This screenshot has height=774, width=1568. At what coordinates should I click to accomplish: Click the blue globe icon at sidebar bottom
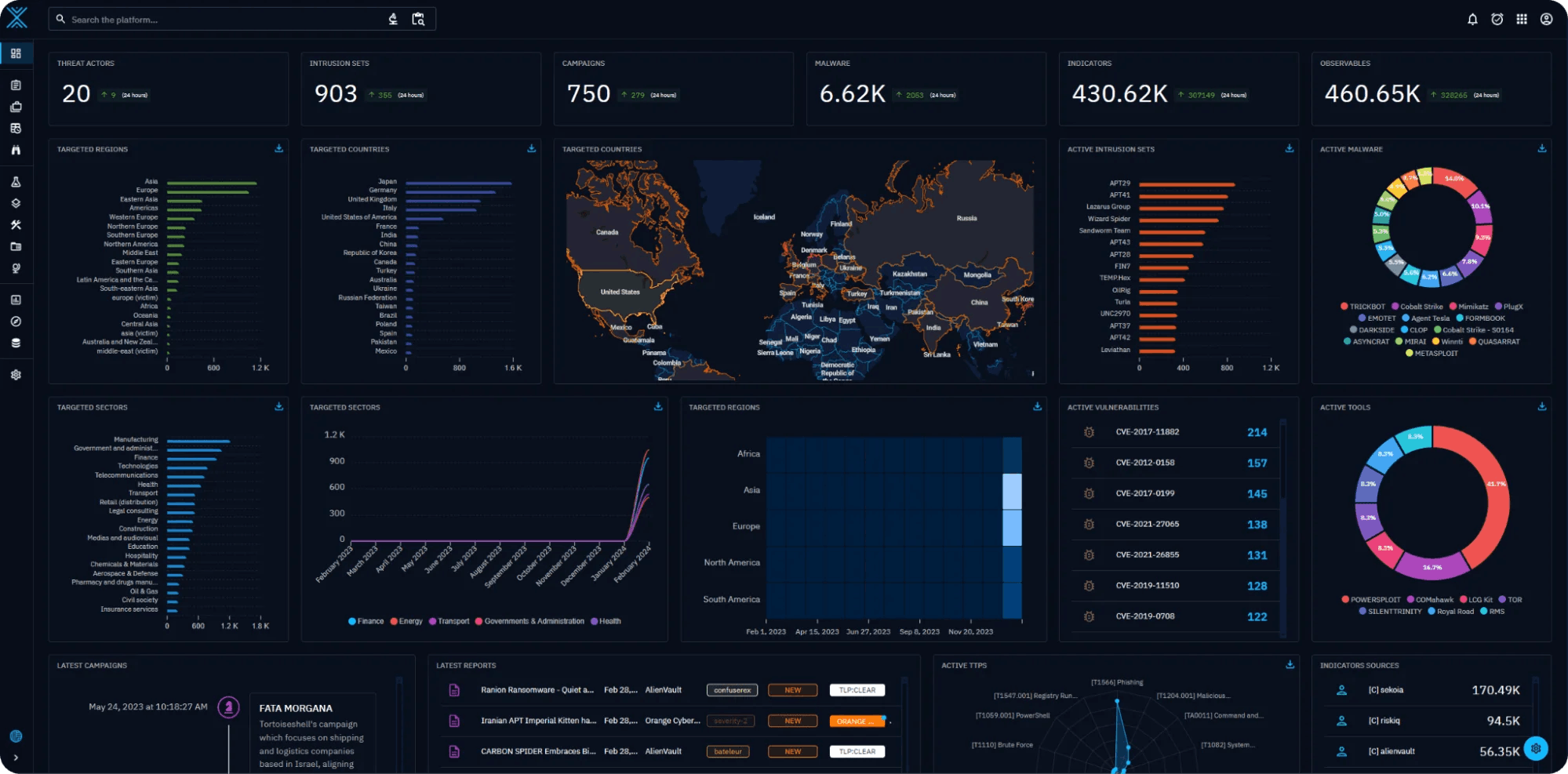pos(16,736)
